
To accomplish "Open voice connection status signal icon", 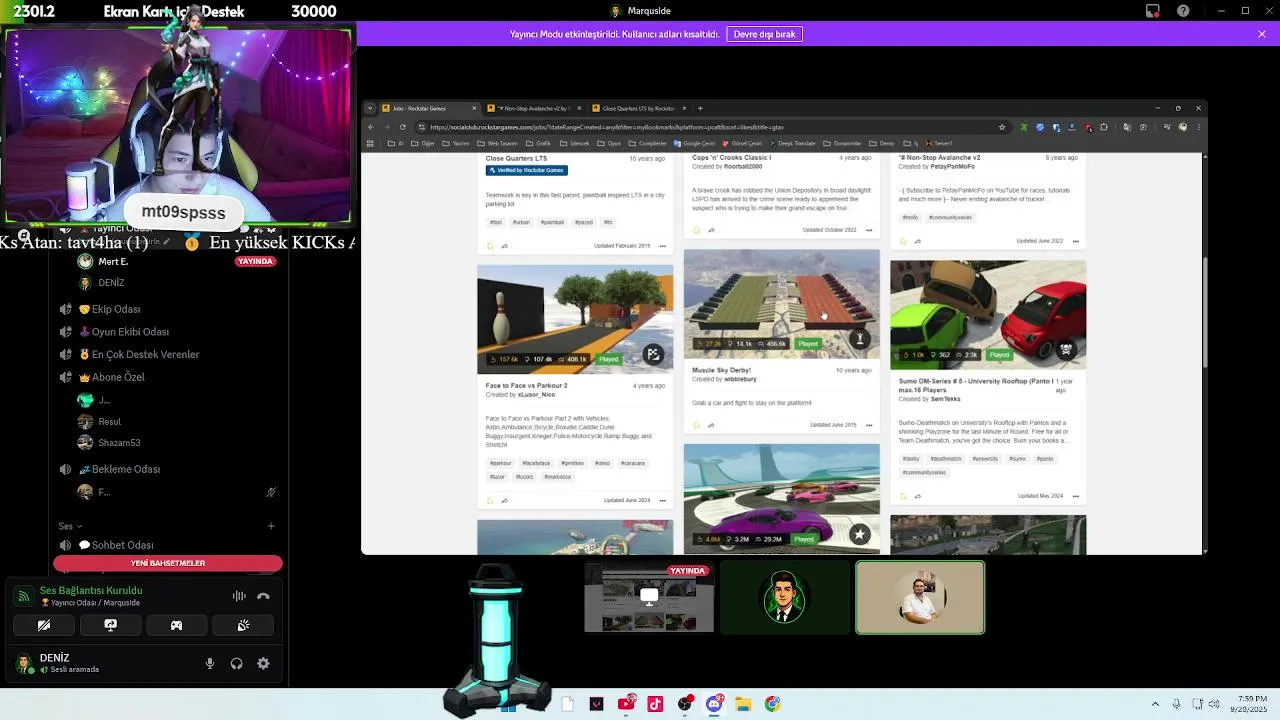I will tap(24, 596).
